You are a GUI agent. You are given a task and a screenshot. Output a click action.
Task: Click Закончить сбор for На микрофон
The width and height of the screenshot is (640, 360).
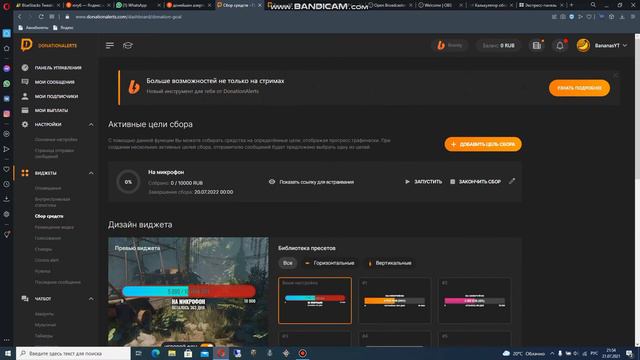pos(476,182)
